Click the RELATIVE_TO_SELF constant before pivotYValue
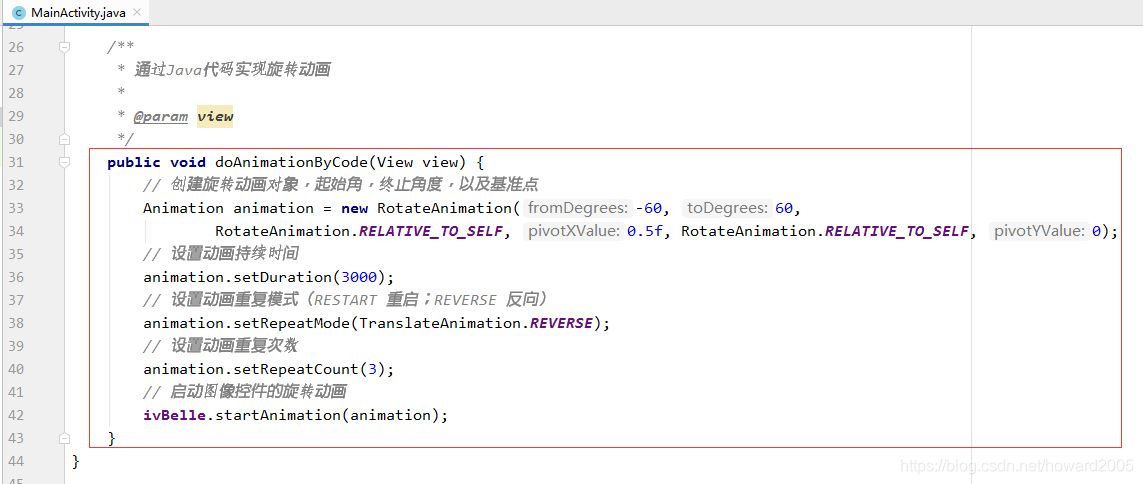 (x=897, y=232)
